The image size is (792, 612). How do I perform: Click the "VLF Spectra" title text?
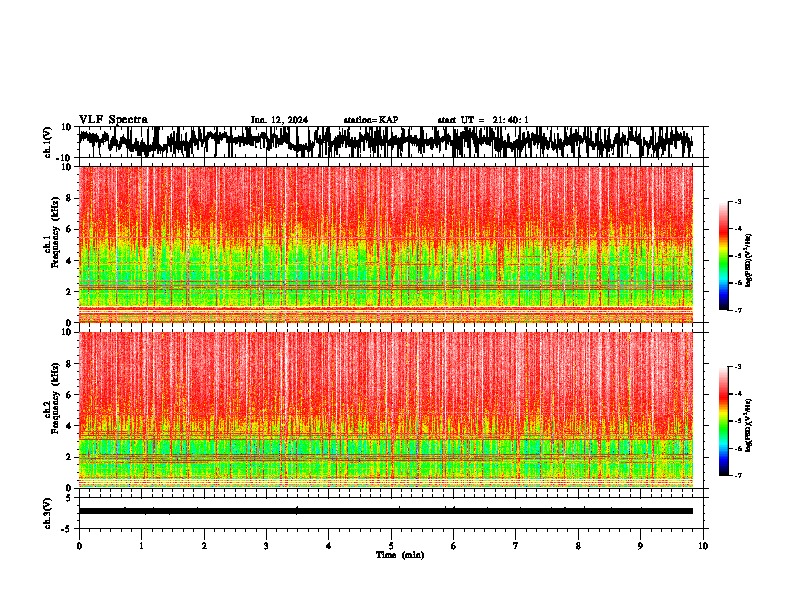tap(113, 120)
